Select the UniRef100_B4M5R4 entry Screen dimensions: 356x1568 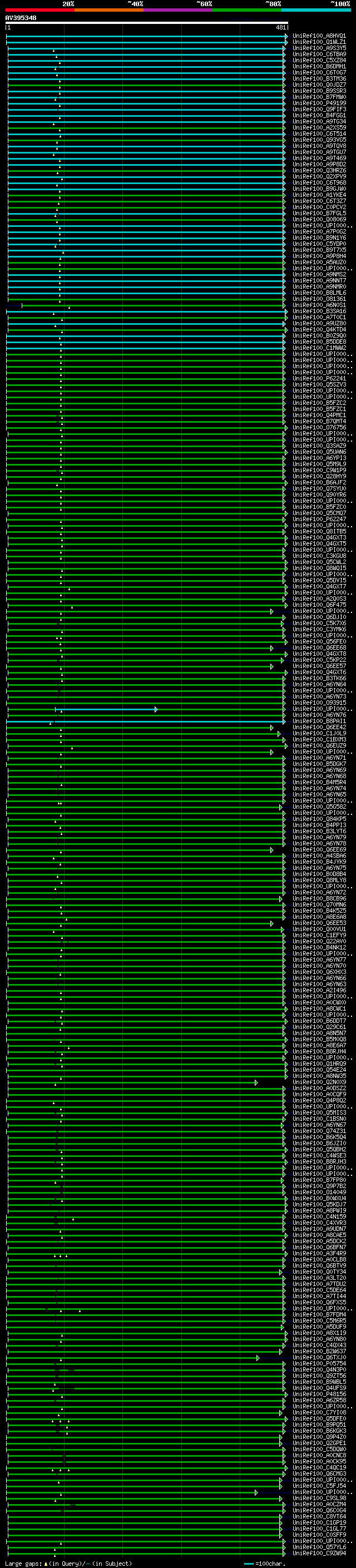pos(319,782)
